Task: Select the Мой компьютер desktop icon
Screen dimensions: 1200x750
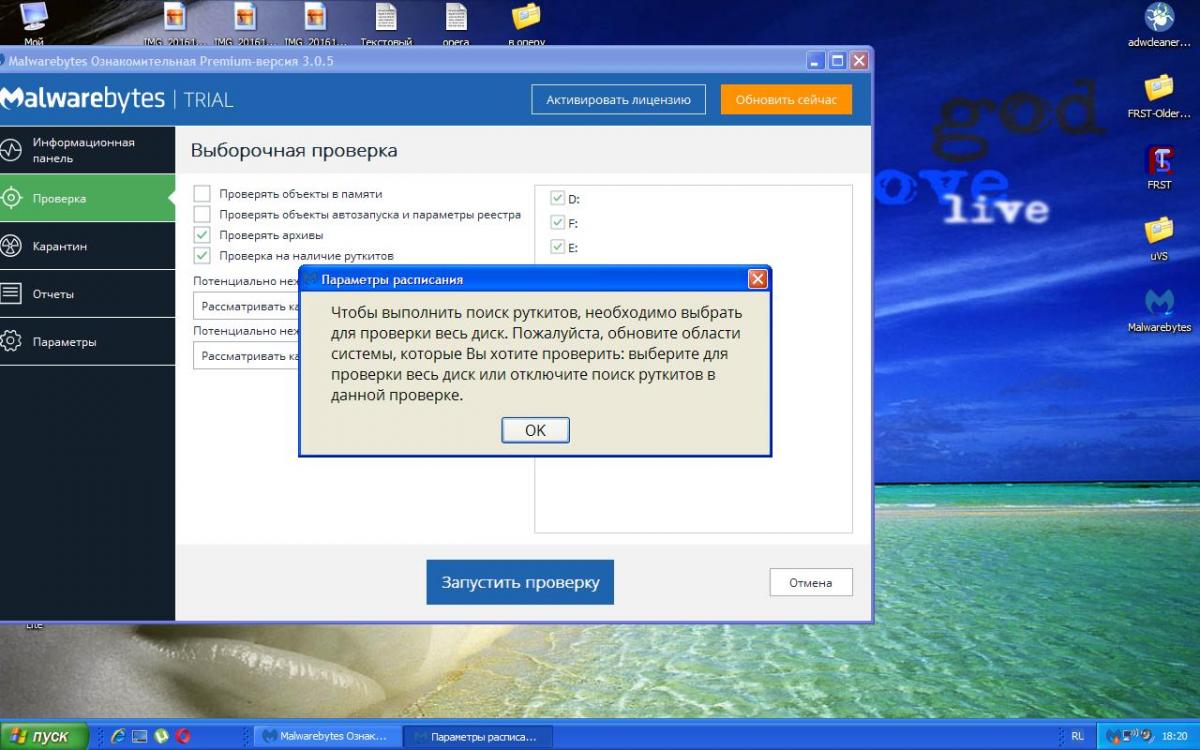Action: pyautogui.click(x=34, y=25)
